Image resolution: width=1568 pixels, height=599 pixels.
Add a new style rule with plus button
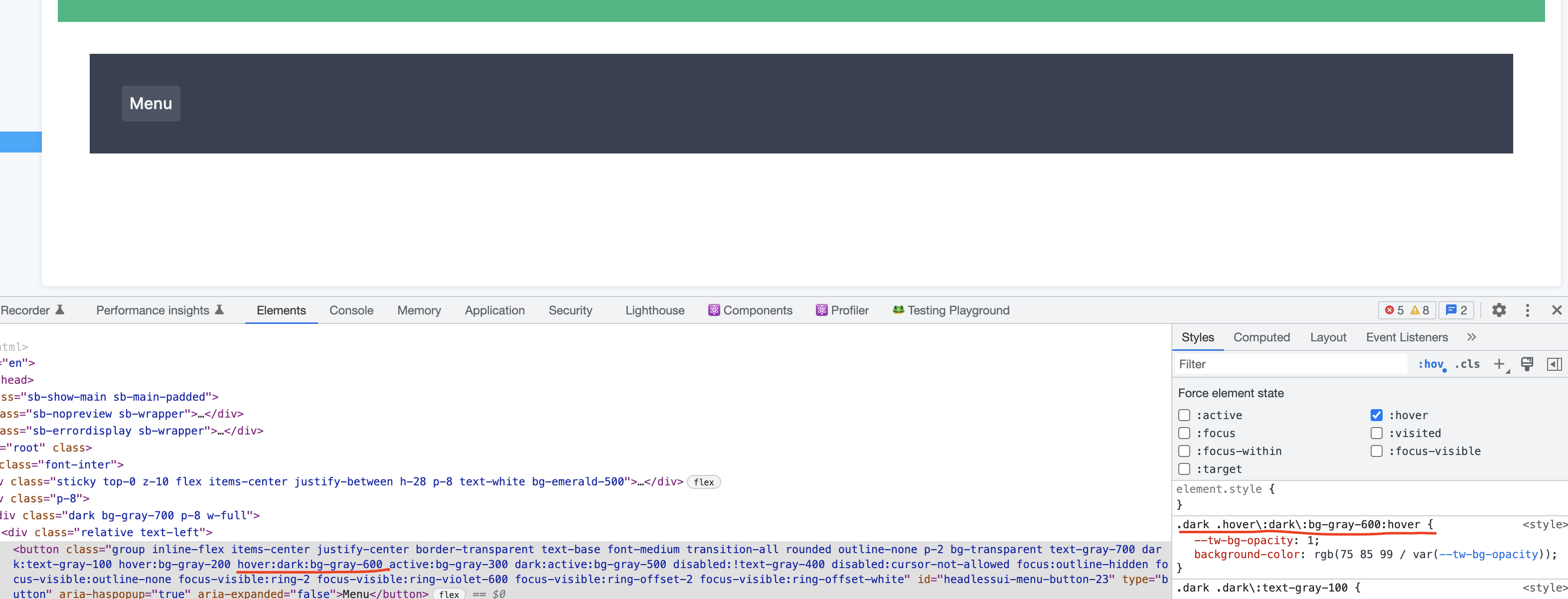coord(1499,363)
